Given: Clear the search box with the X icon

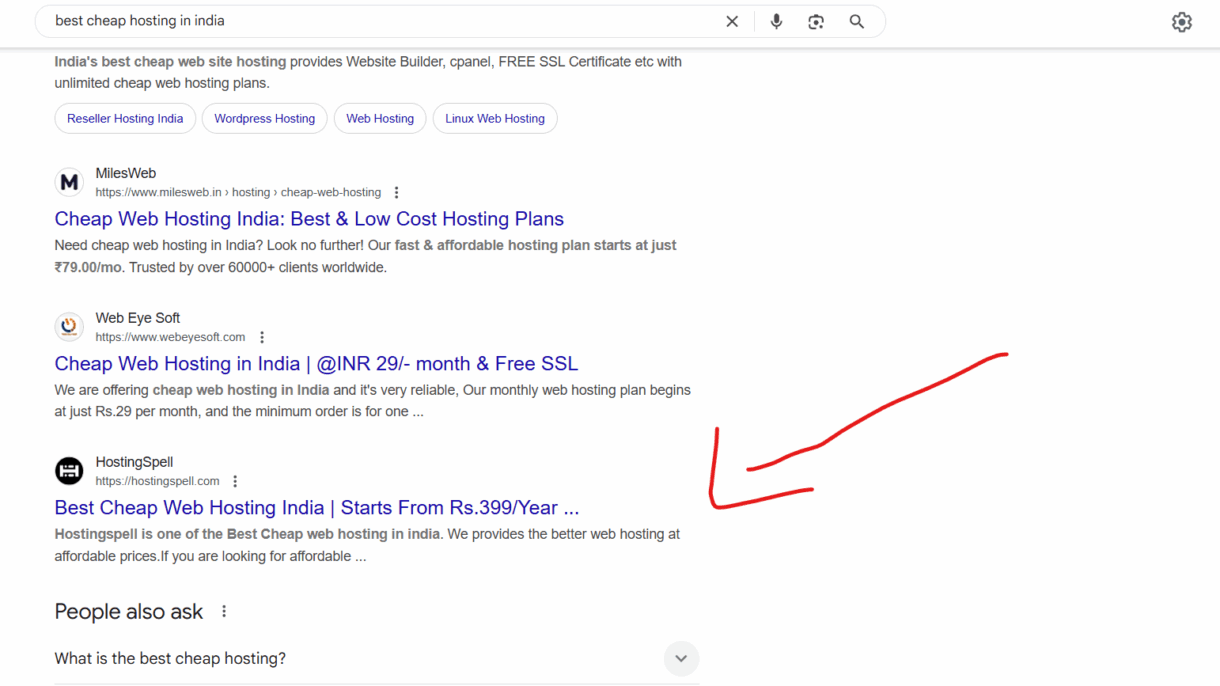Looking at the screenshot, I should tap(732, 21).
